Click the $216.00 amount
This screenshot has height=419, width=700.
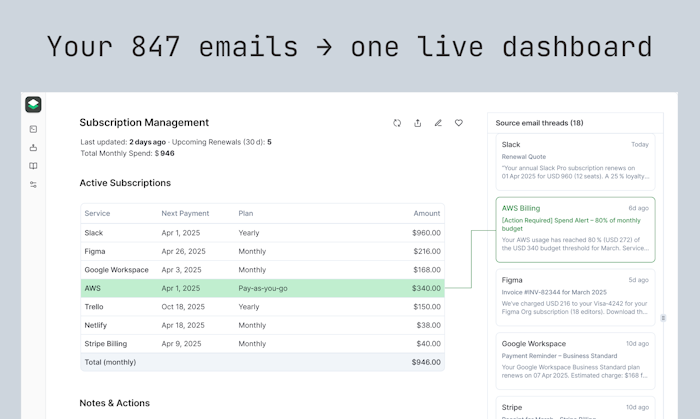tap(427, 251)
